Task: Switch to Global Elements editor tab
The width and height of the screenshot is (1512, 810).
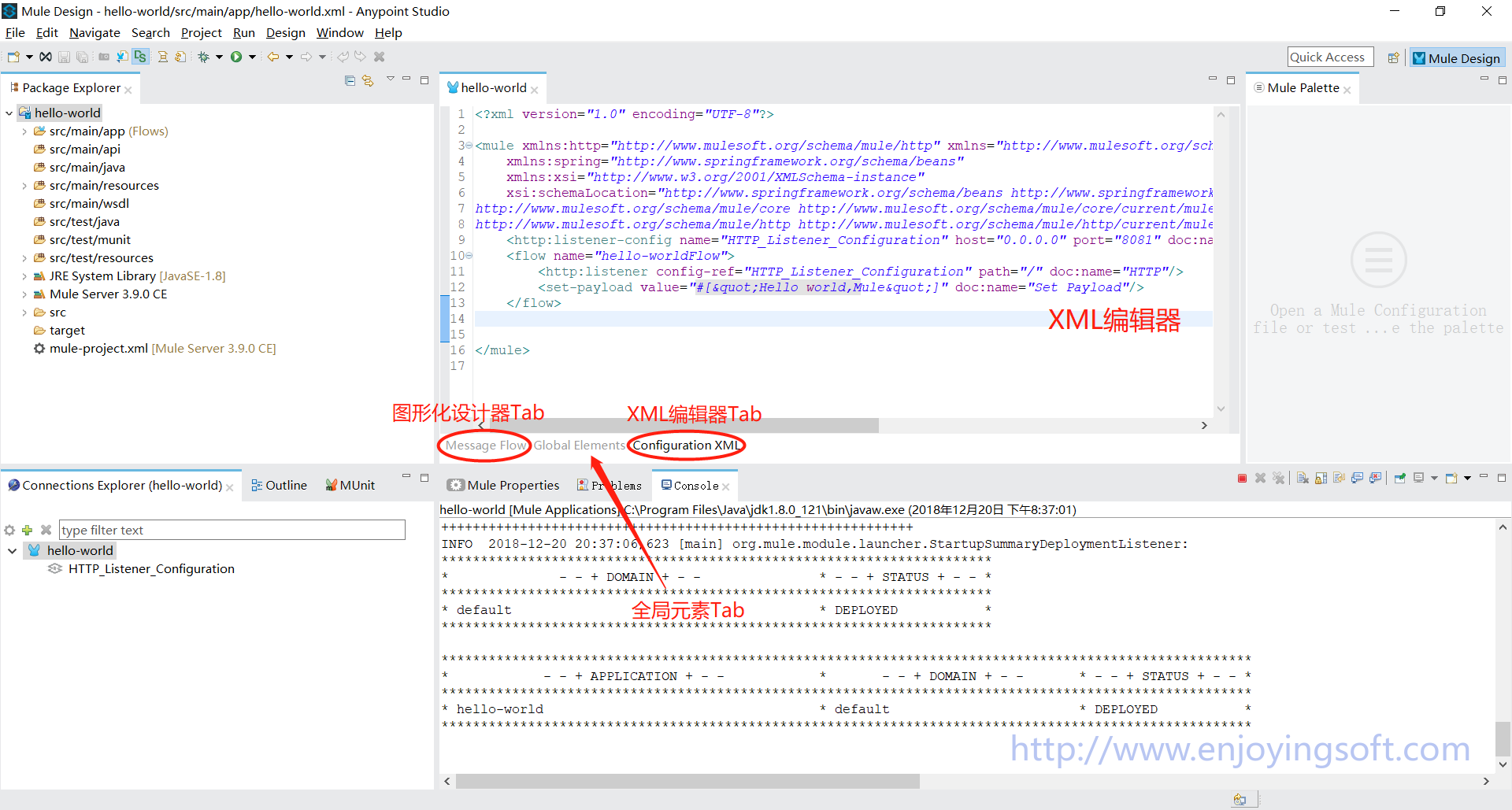Action: [579, 445]
